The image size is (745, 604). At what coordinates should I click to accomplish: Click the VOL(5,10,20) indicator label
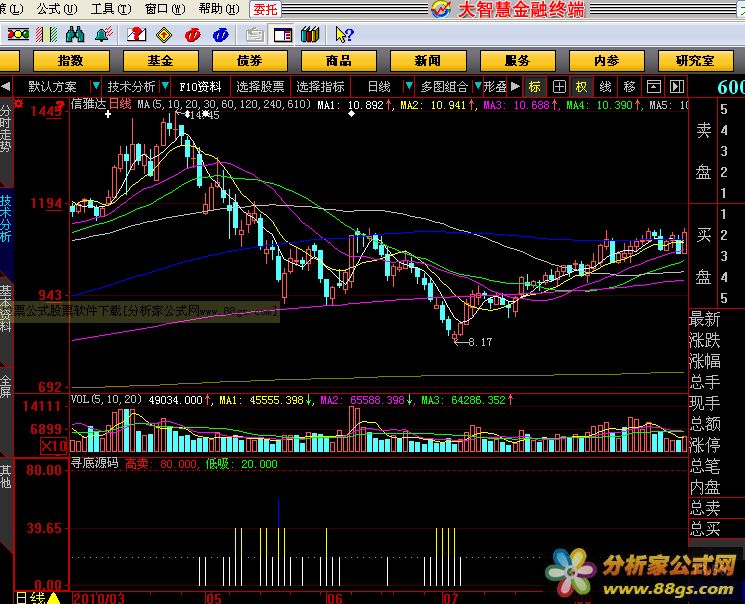coord(106,400)
